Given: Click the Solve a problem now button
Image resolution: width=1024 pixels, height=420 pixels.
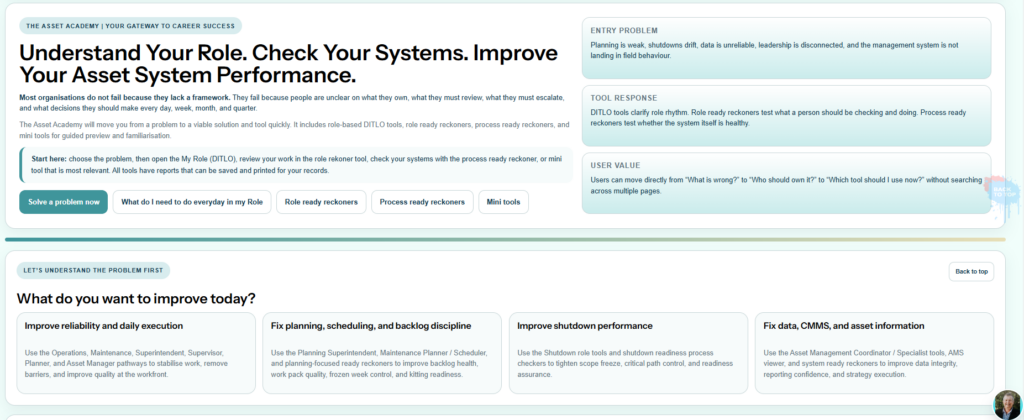Looking at the screenshot, I should pyautogui.click(x=63, y=202).
